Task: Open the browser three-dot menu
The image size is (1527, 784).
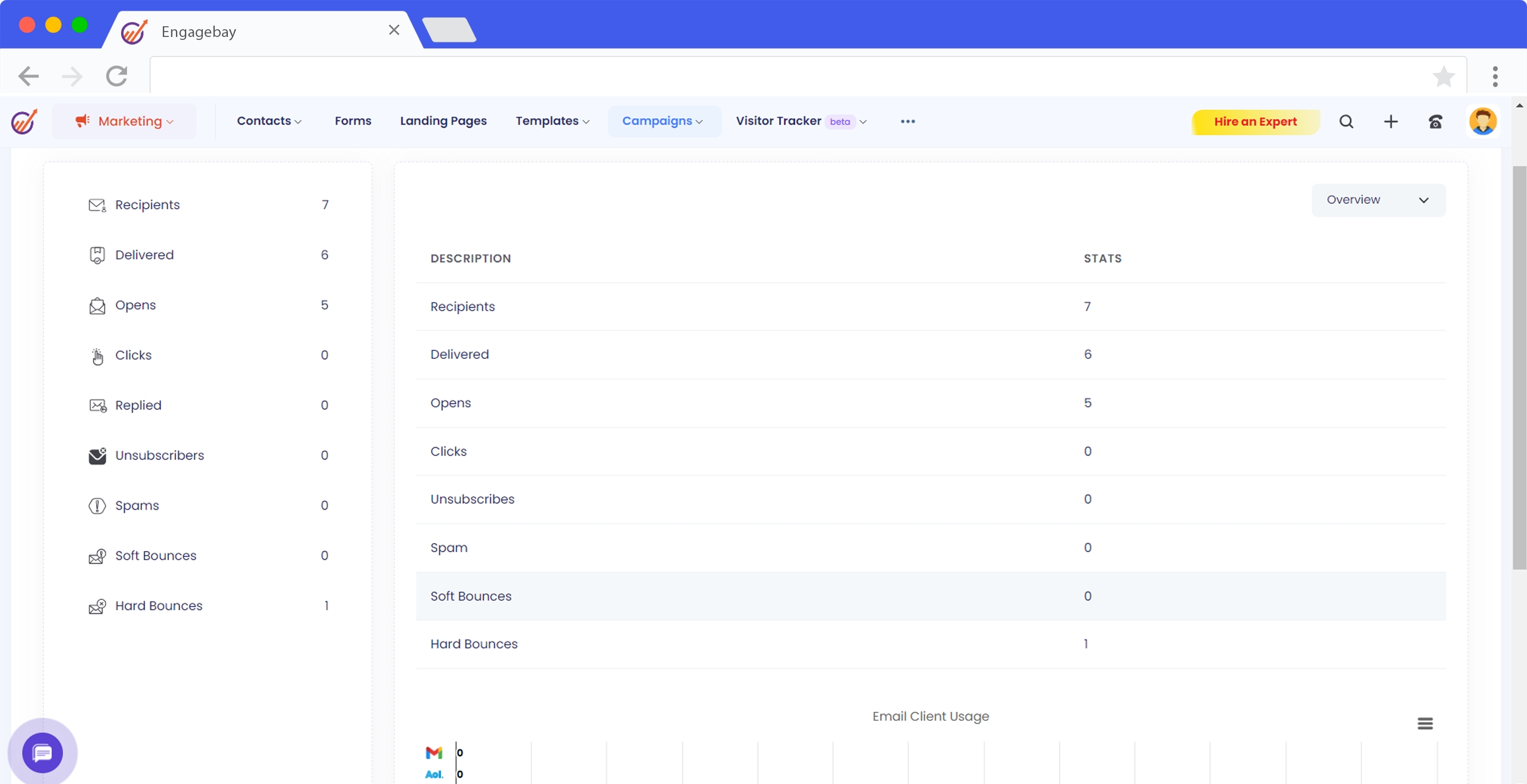Action: [x=1495, y=76]
